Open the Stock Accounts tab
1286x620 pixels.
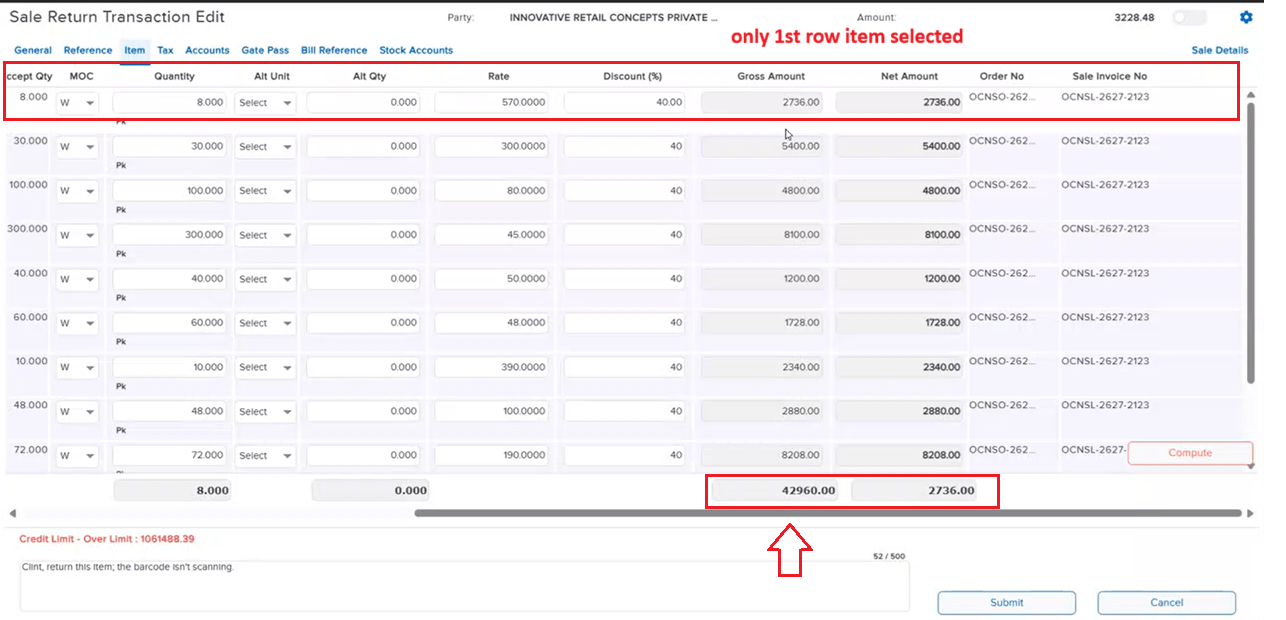tap(416, 50)
